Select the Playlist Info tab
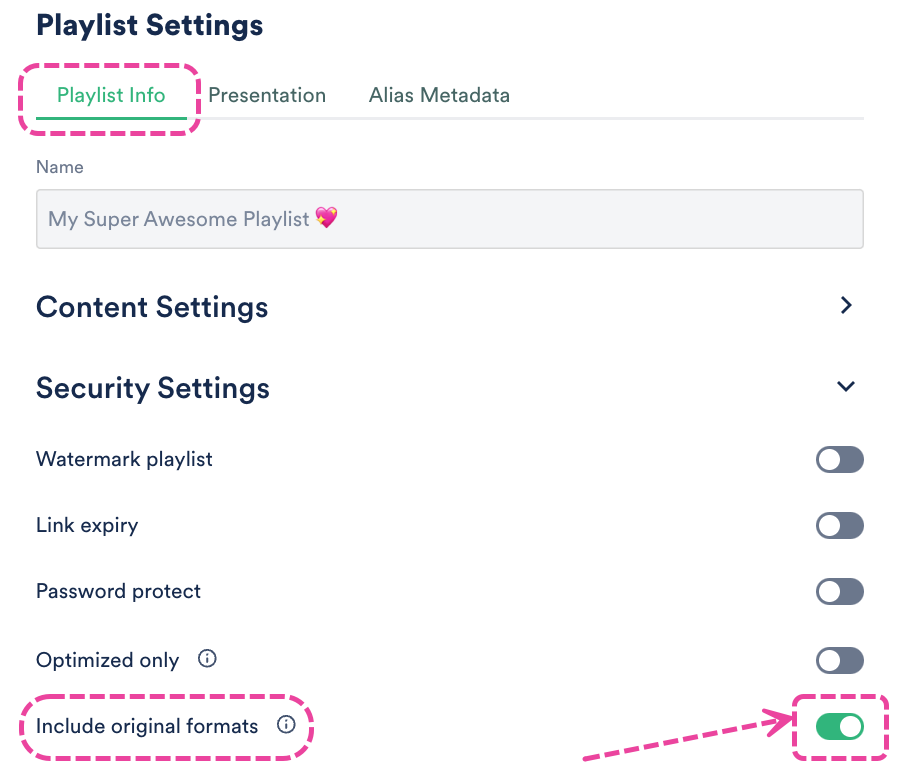The height and width of the screenshot is (779, 899). [111, 96]
